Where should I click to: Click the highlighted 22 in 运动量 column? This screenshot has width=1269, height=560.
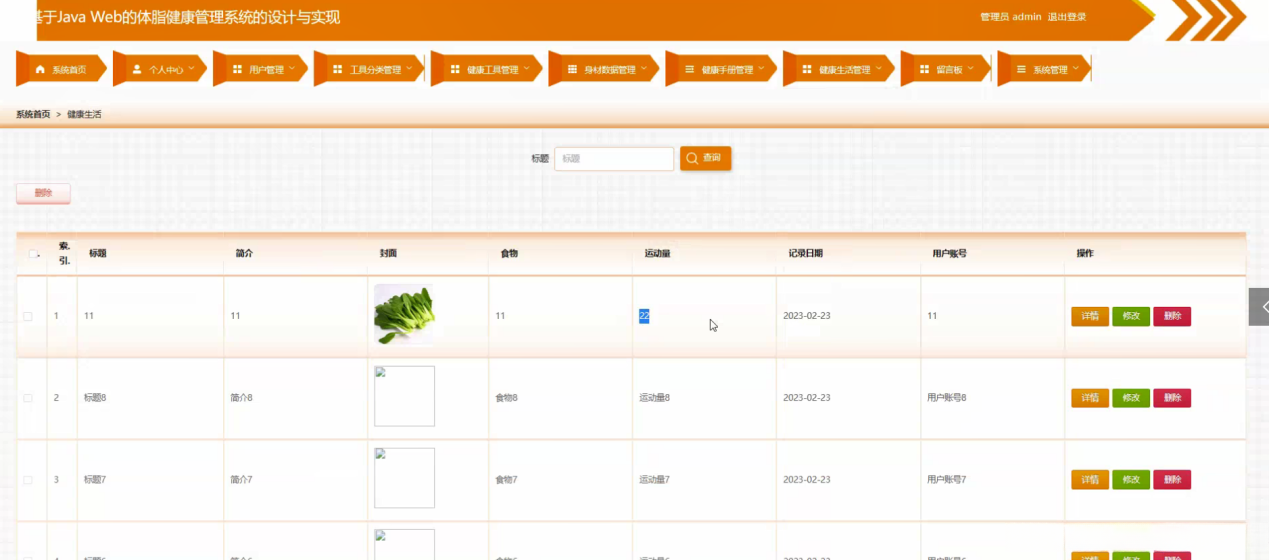644,316
